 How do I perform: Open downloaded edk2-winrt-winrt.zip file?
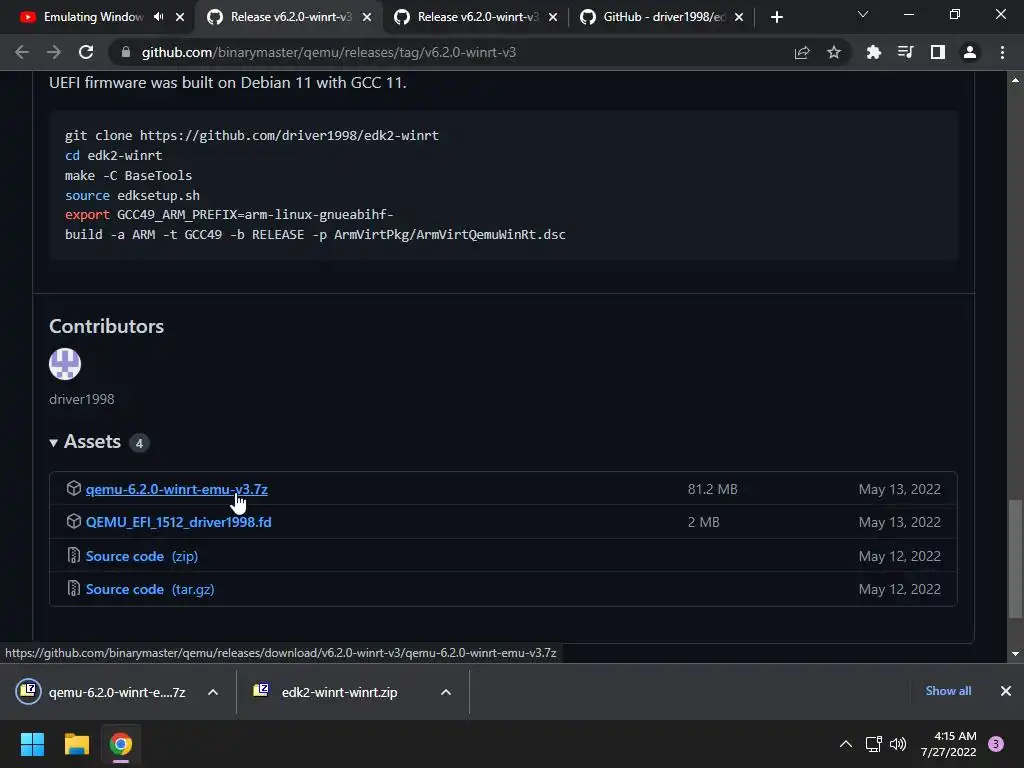point(327,692)
